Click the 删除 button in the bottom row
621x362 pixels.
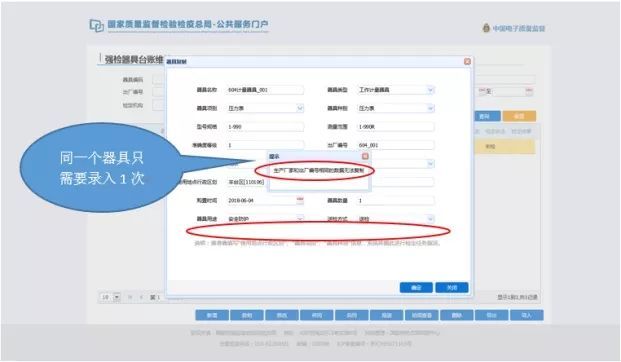(457, 315)
